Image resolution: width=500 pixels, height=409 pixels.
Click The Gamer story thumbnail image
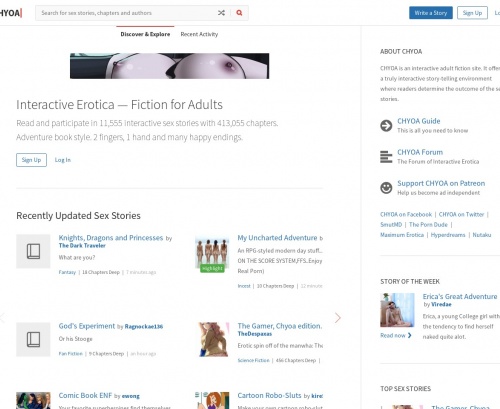(x=212, y=339)
